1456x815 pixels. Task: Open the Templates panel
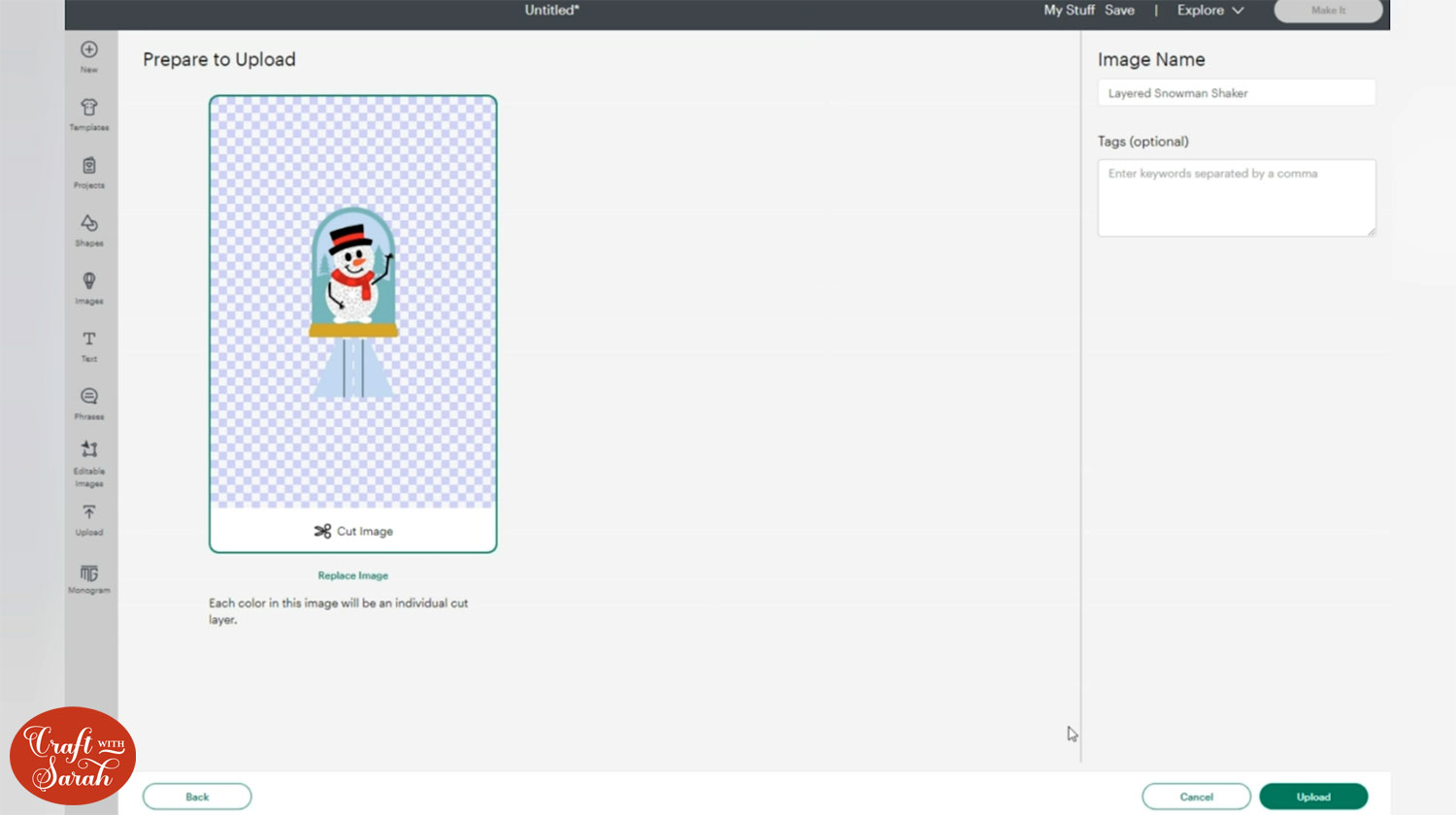pyautogui.click(x=89, y=114)
